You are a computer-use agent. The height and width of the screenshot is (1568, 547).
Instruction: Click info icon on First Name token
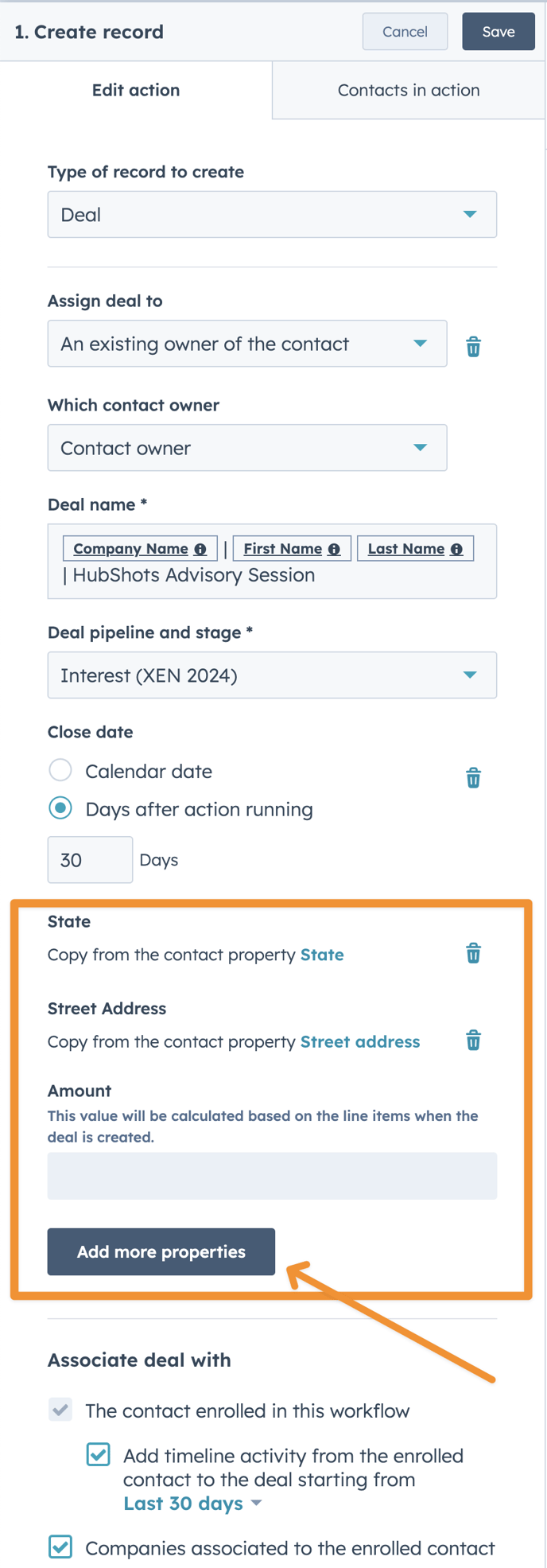tap(334, 549)
